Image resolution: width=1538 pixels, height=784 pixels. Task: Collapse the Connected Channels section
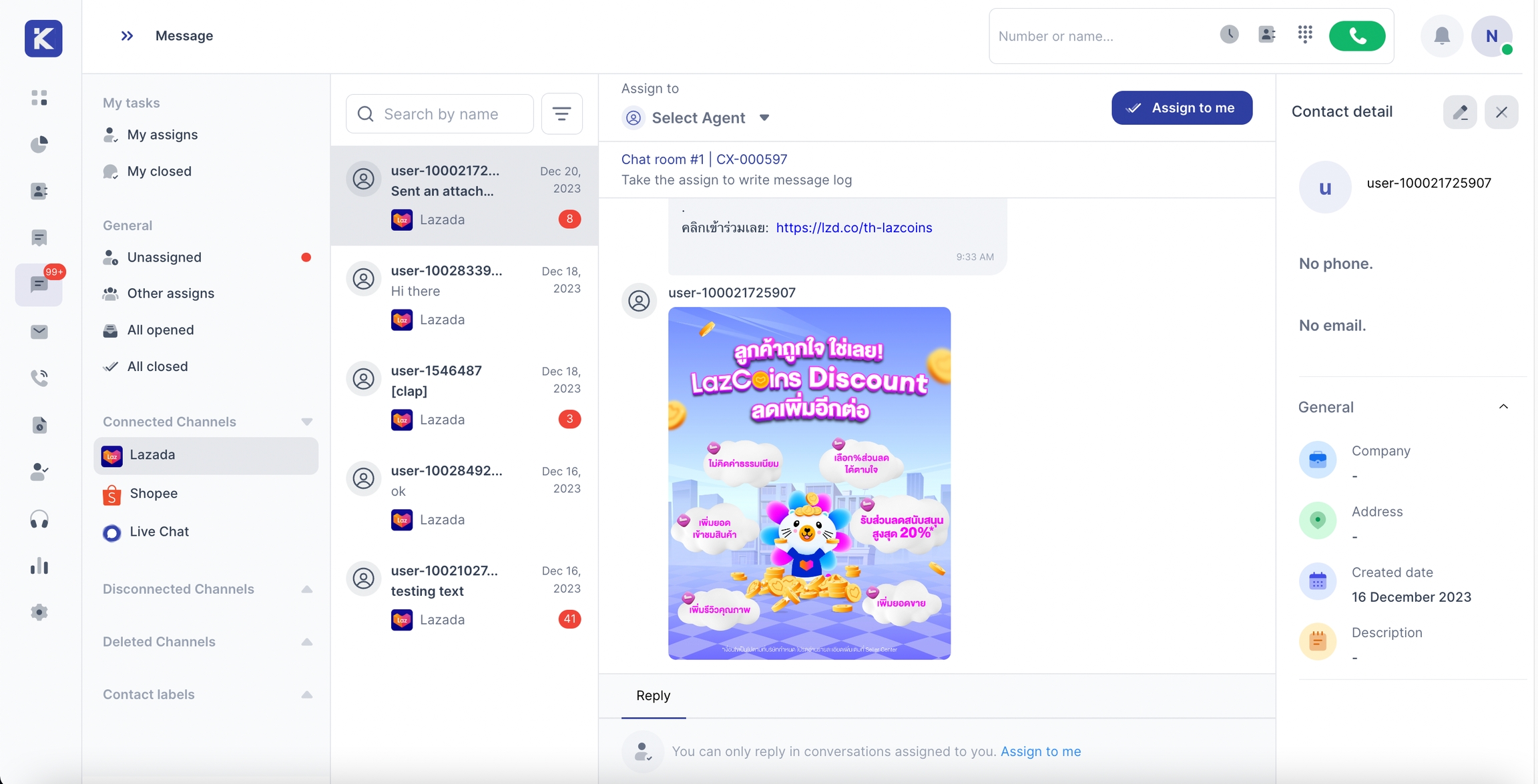click(x=306, y=422)
